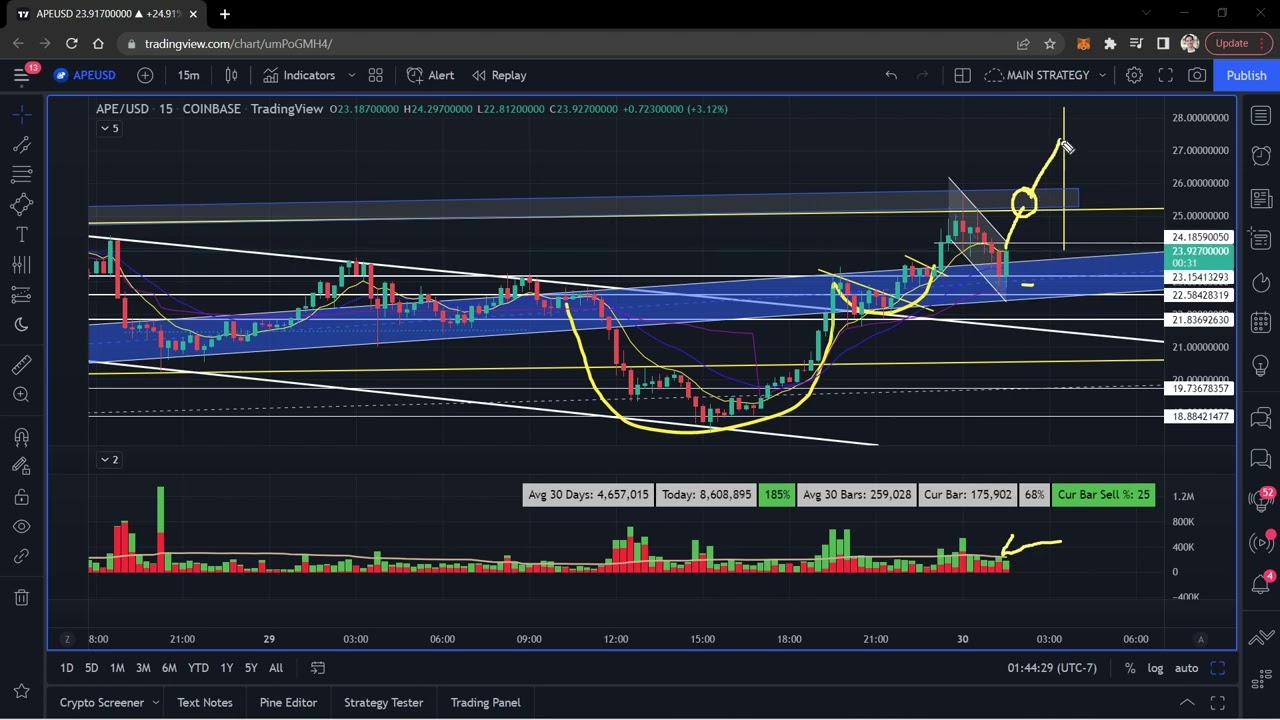This screenshot has width=1280, height=720.
Task: Toggle stay in drawing mode
Action: tap(21, 466)
